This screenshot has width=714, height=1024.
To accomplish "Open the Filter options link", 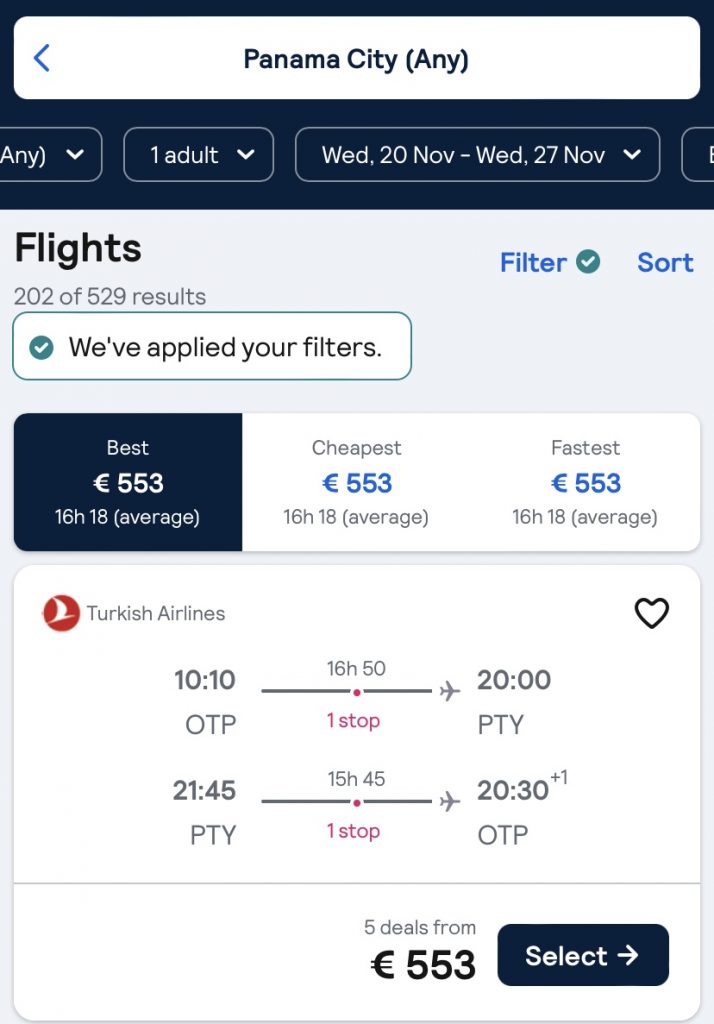I will tap(534, 262).
